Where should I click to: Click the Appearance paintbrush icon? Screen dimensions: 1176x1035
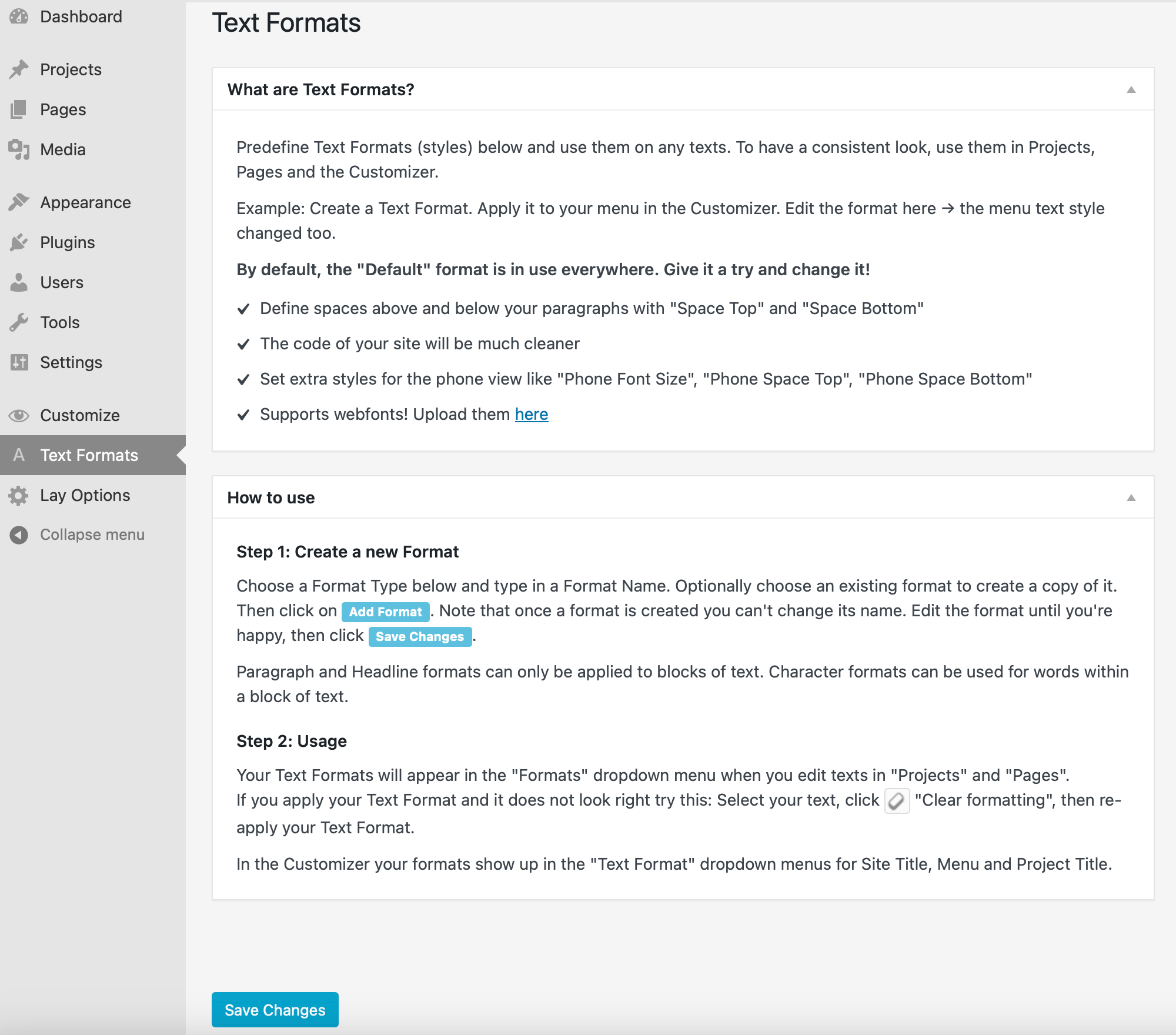point(19,202)
